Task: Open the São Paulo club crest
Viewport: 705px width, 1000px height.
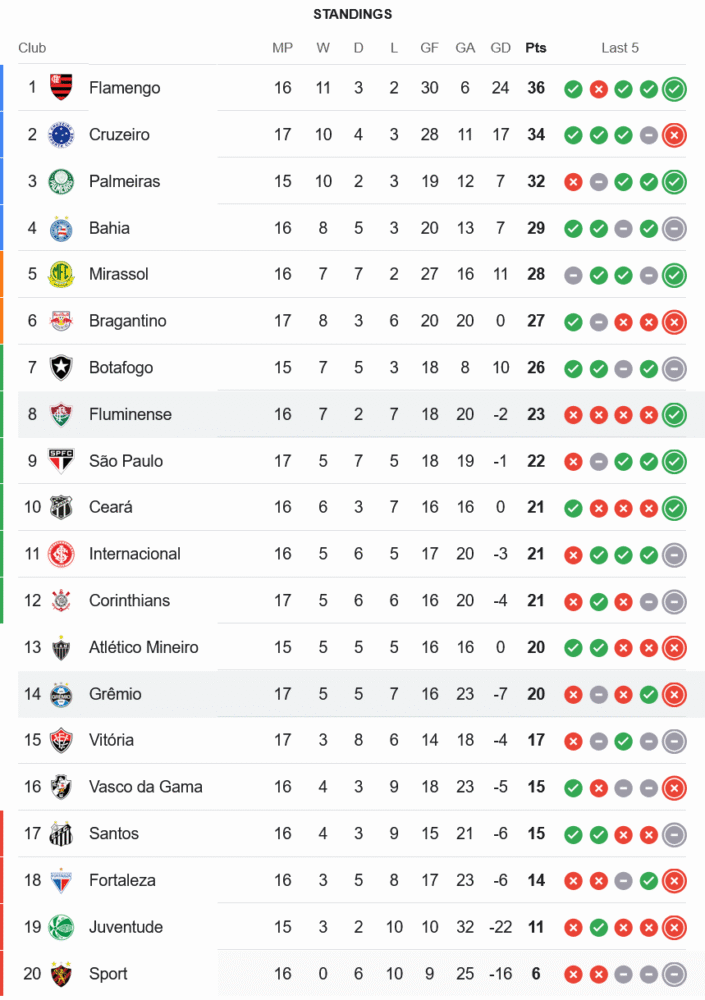Action: coord(61,461)
